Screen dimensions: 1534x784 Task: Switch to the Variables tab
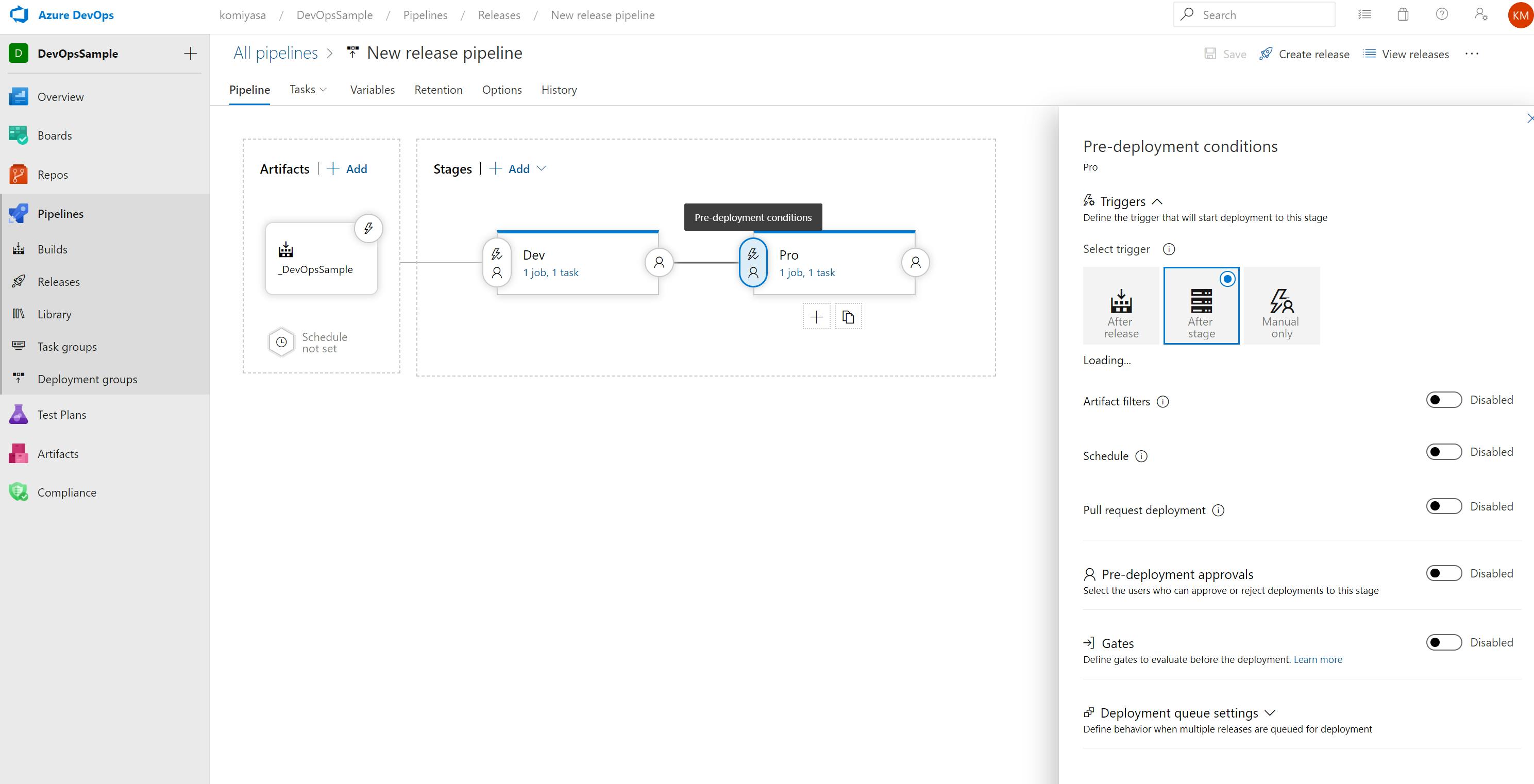[372, 90]
